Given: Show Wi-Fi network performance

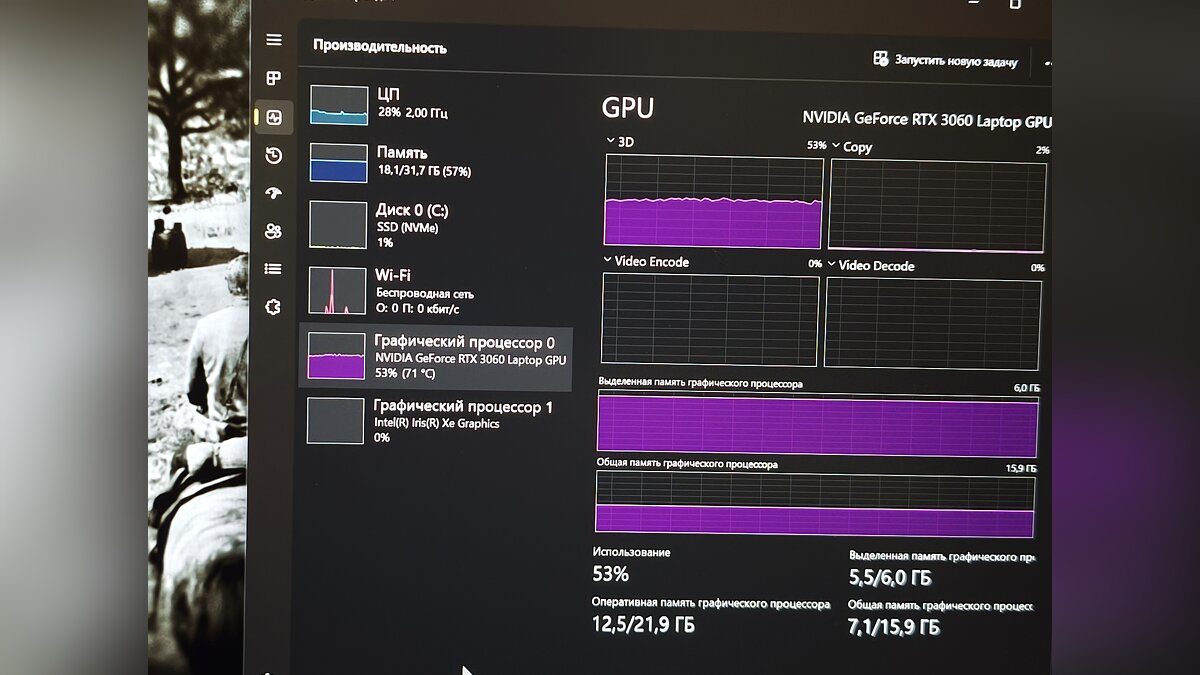Looking at the screenshot, I should [435, 288].
